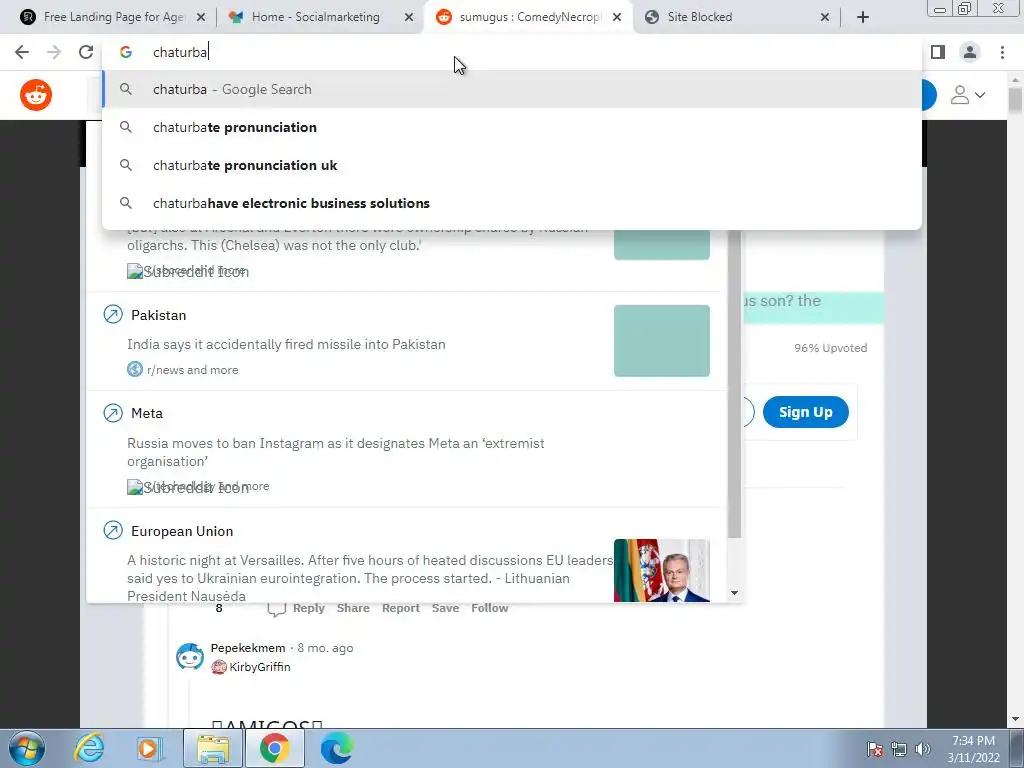Click the trending list scroll down arrow
Viewport: 1024px width, 768px height.
click(735, 593)
